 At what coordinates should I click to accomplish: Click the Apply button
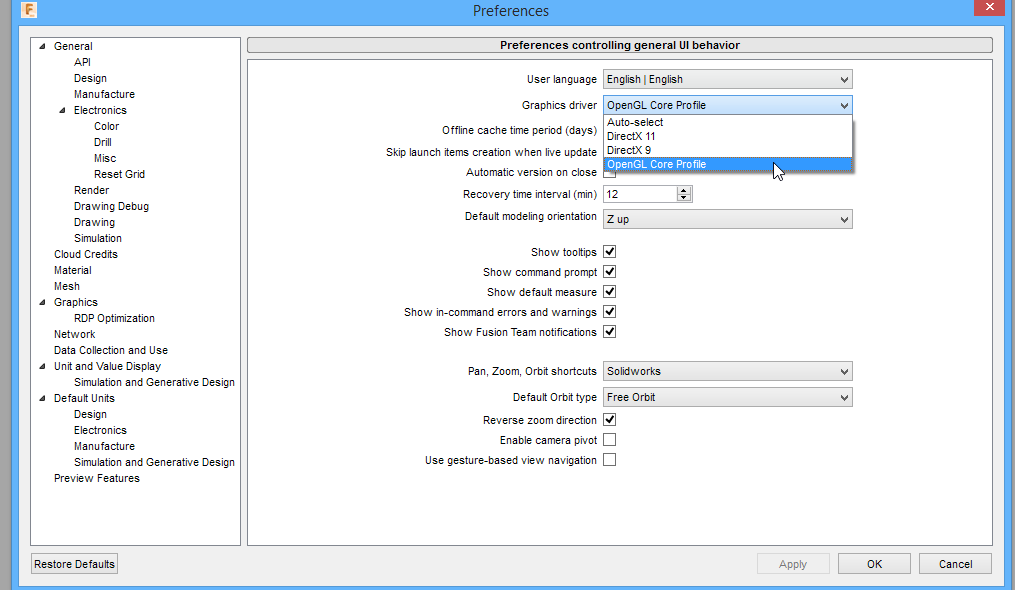[x=793, y=564]
